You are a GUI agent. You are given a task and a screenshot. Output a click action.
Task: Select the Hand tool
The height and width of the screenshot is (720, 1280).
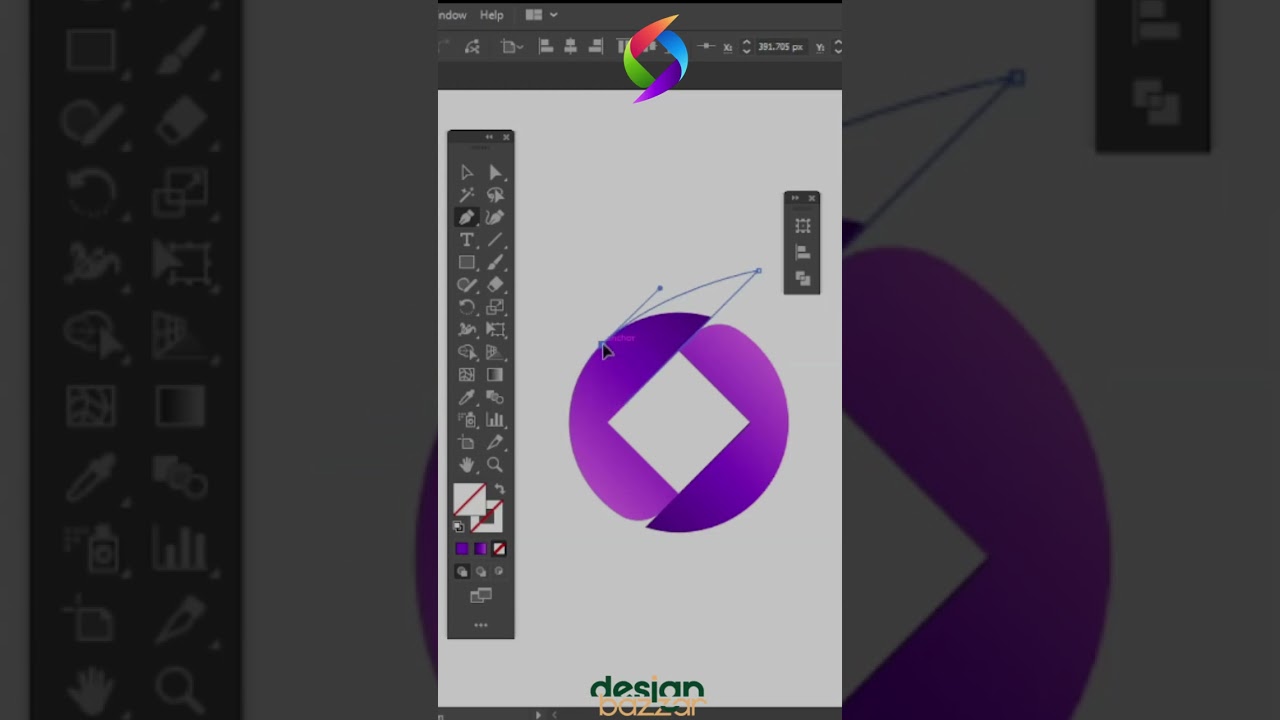click(467, 465)
